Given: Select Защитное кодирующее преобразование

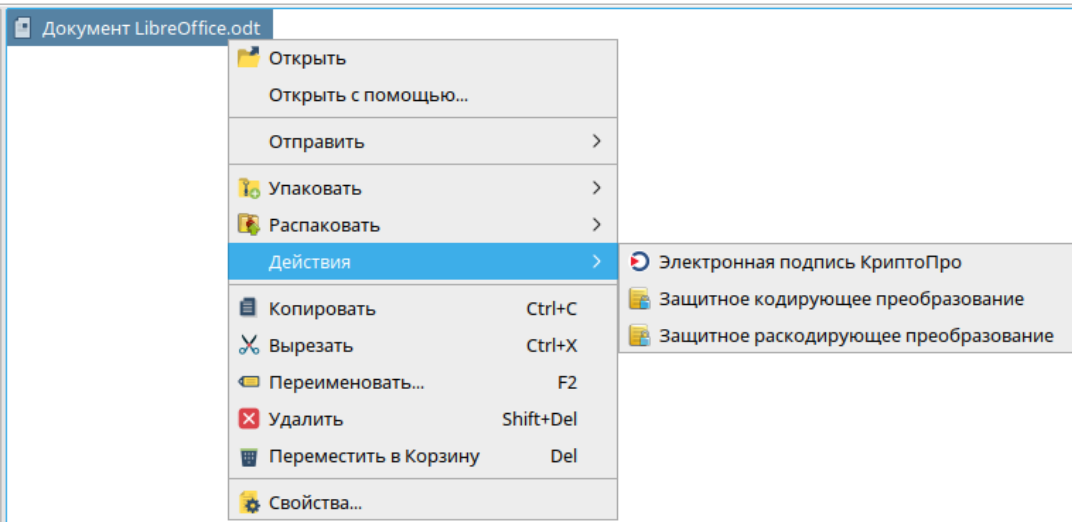Looking at the screenshot, I should [845, 299].
